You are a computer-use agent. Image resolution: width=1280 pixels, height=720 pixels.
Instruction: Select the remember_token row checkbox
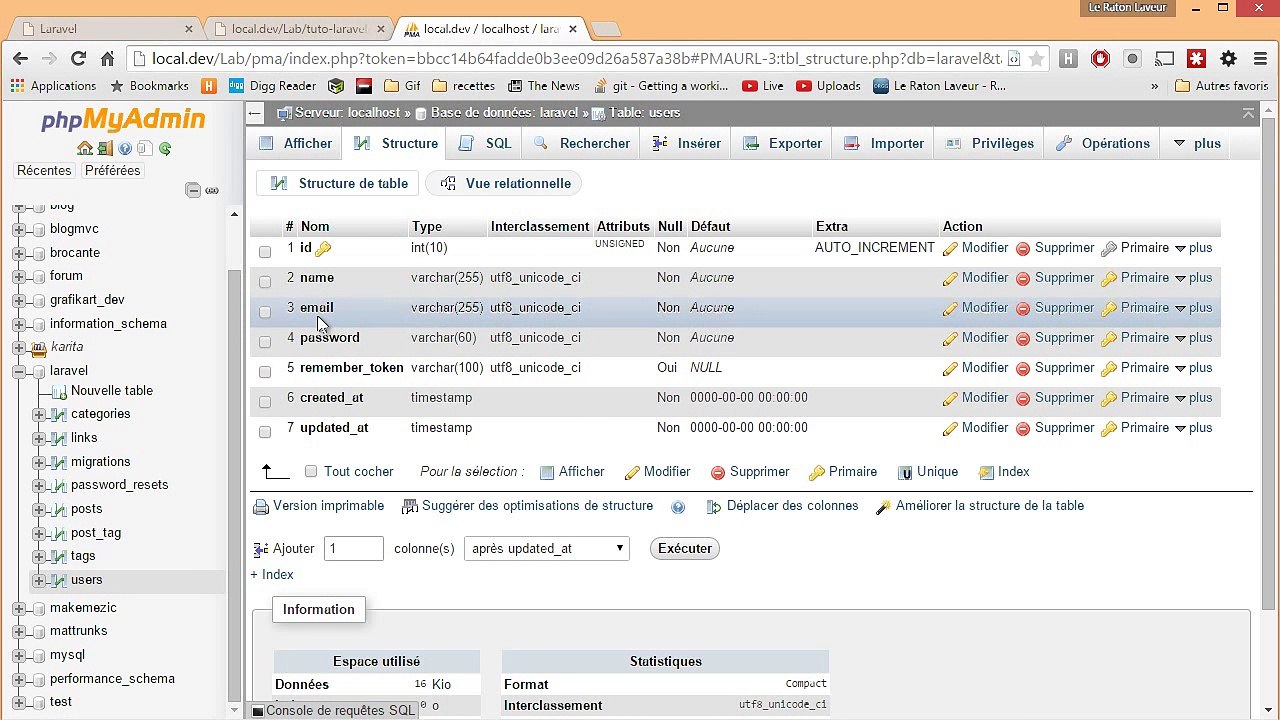[x=265, y=371]
